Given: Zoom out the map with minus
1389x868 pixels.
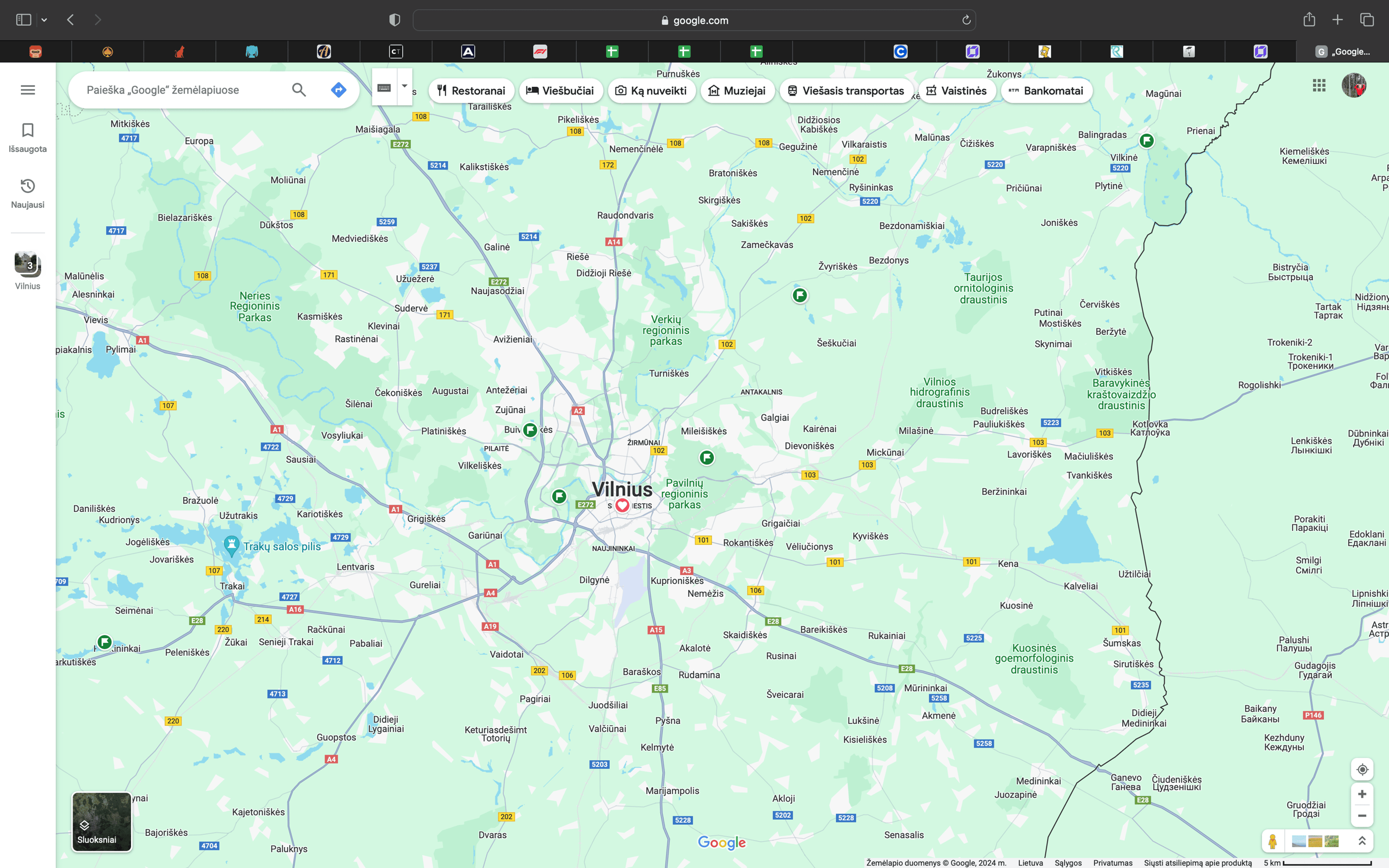Looking at the screenshot, I should pos(1362,816).
